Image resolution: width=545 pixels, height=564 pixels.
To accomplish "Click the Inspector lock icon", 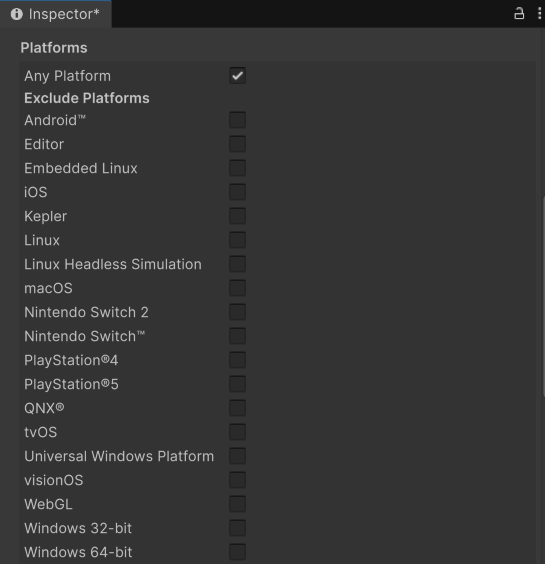I will [519, 14].
